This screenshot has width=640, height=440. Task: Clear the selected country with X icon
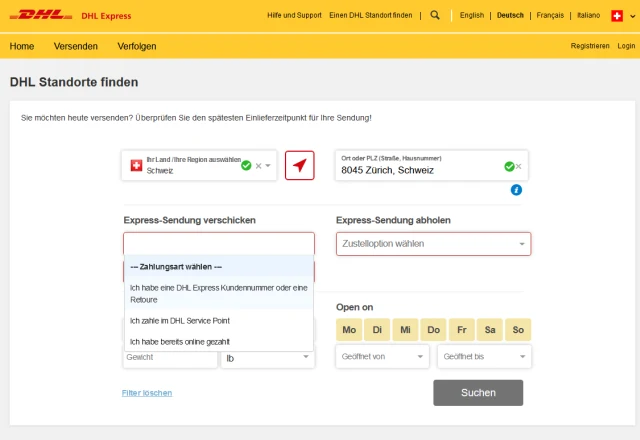[x=258, y=166]
